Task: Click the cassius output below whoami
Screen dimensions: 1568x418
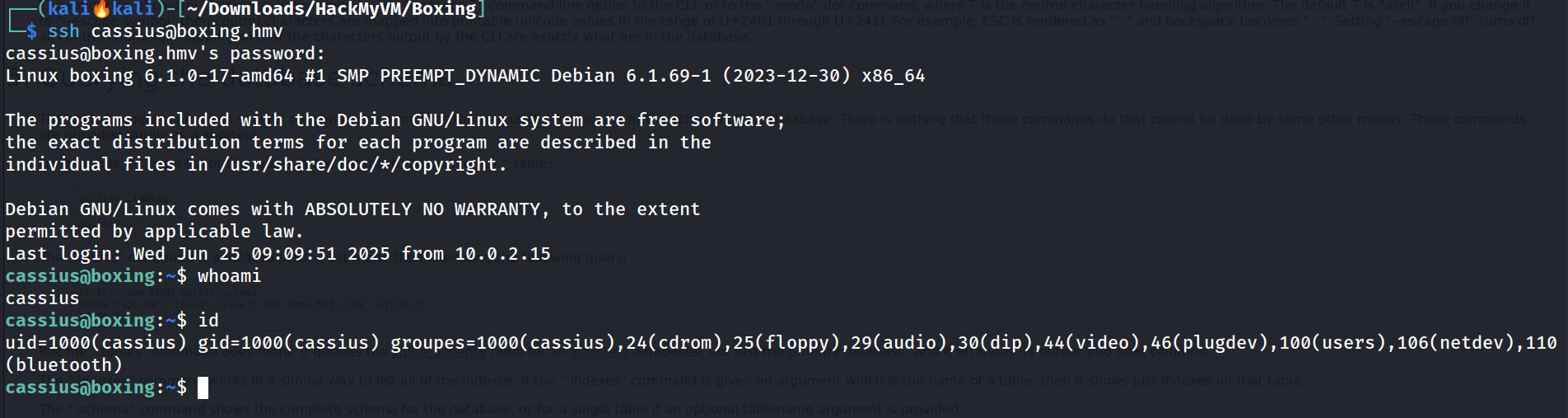Action: [x=42, y=298]
